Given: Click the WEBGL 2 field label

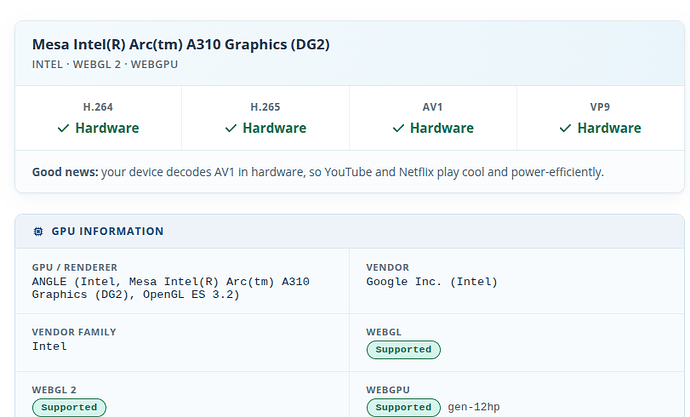Looking at the screenshot, I should click(54, 390).
